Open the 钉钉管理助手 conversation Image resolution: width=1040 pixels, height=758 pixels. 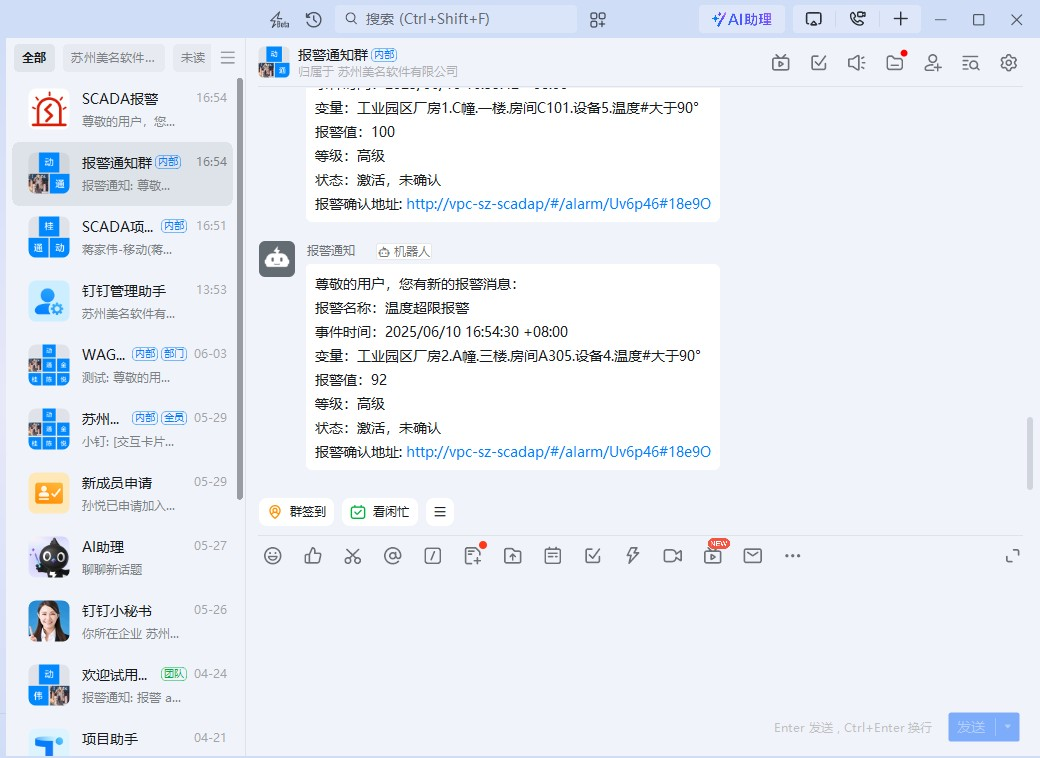point(123,302)
